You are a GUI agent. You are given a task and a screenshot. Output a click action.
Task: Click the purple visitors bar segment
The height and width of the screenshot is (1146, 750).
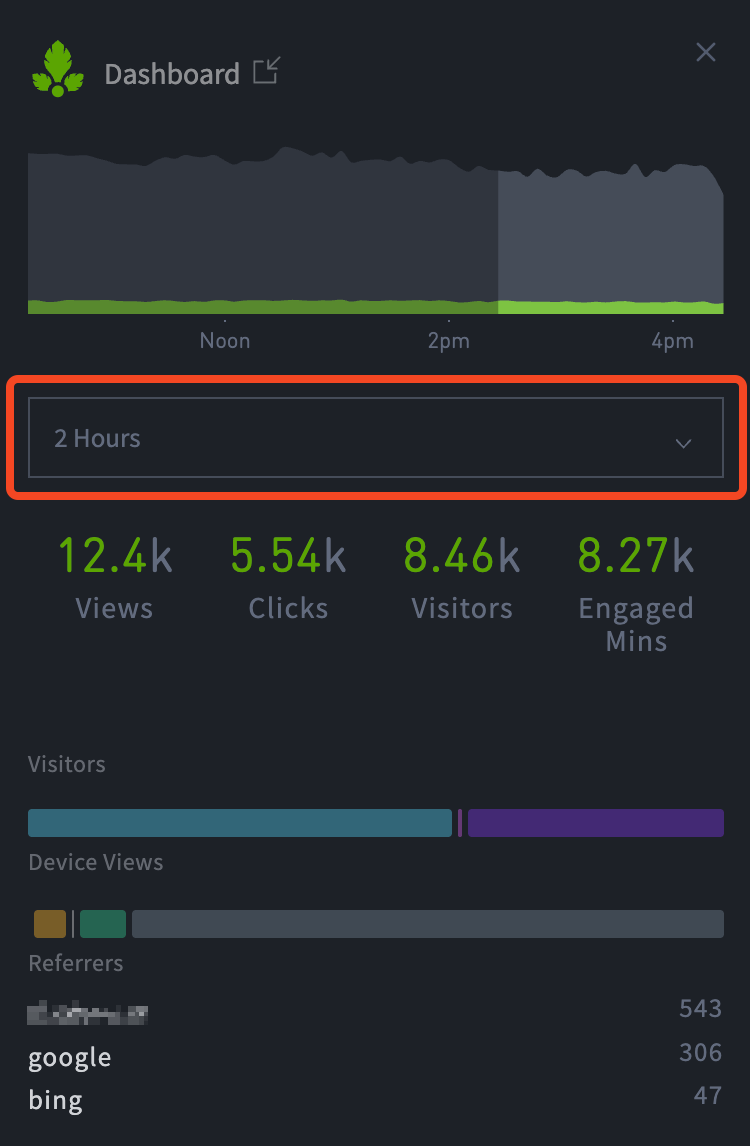(595, 823)
